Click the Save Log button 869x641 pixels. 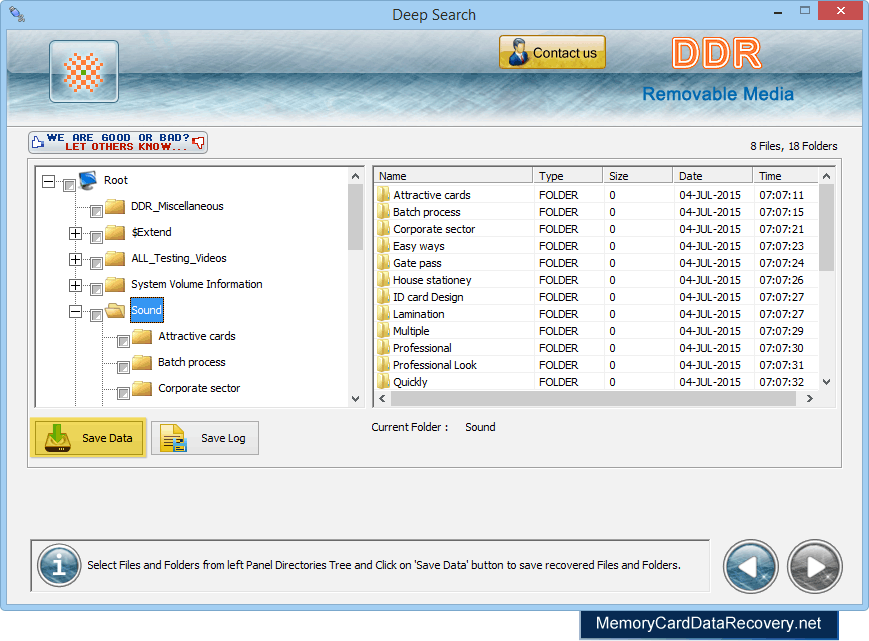(x=205, y=438)
